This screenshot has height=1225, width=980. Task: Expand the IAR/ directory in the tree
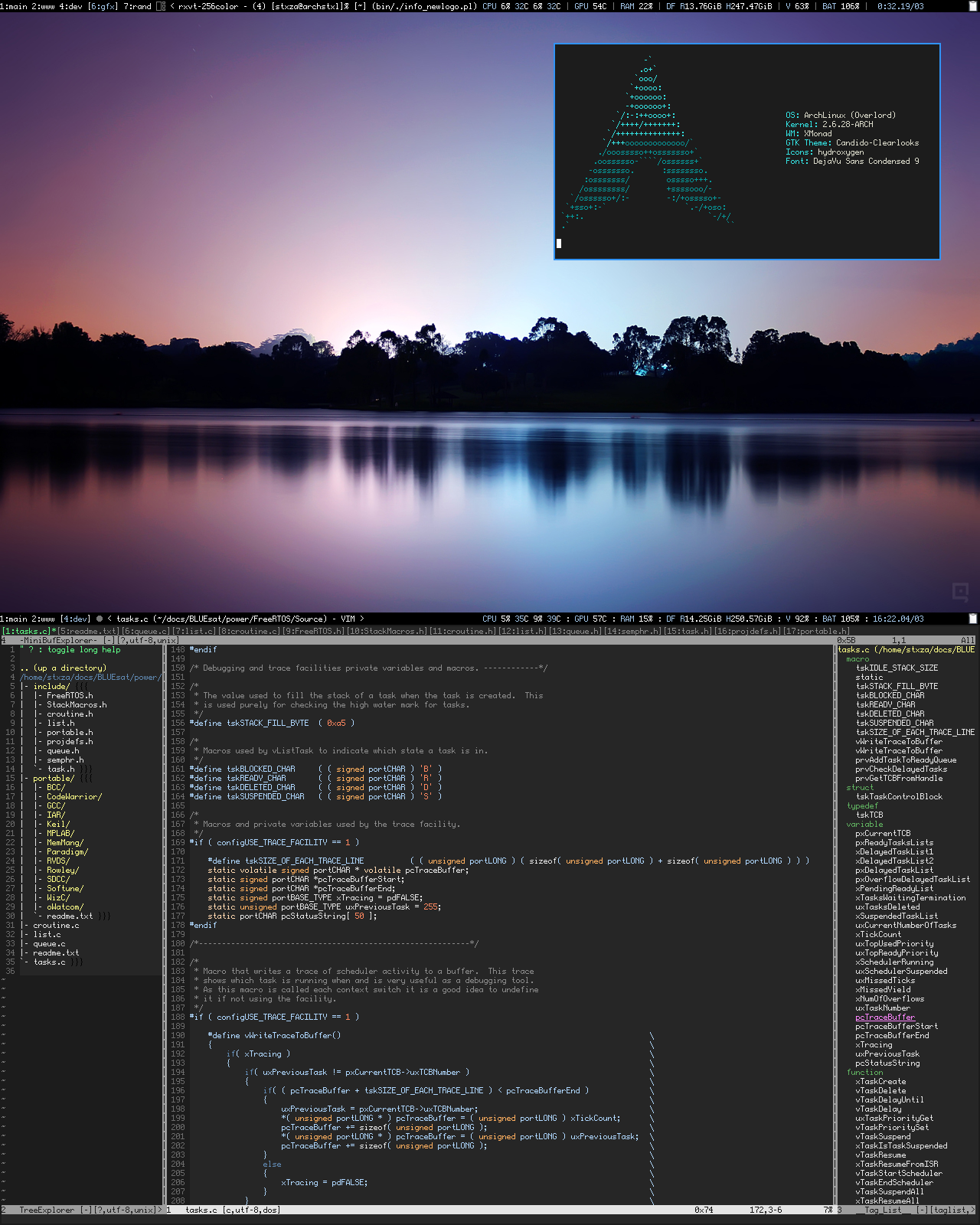coord(56,815)
